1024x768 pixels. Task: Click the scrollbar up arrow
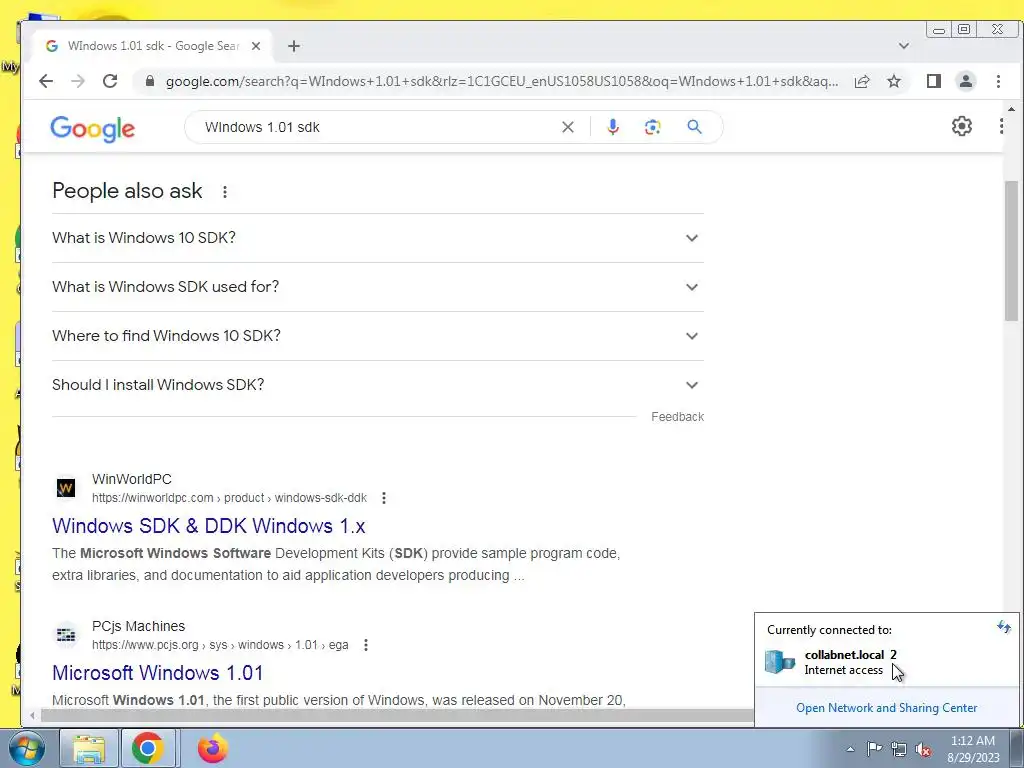(1012, 109)
